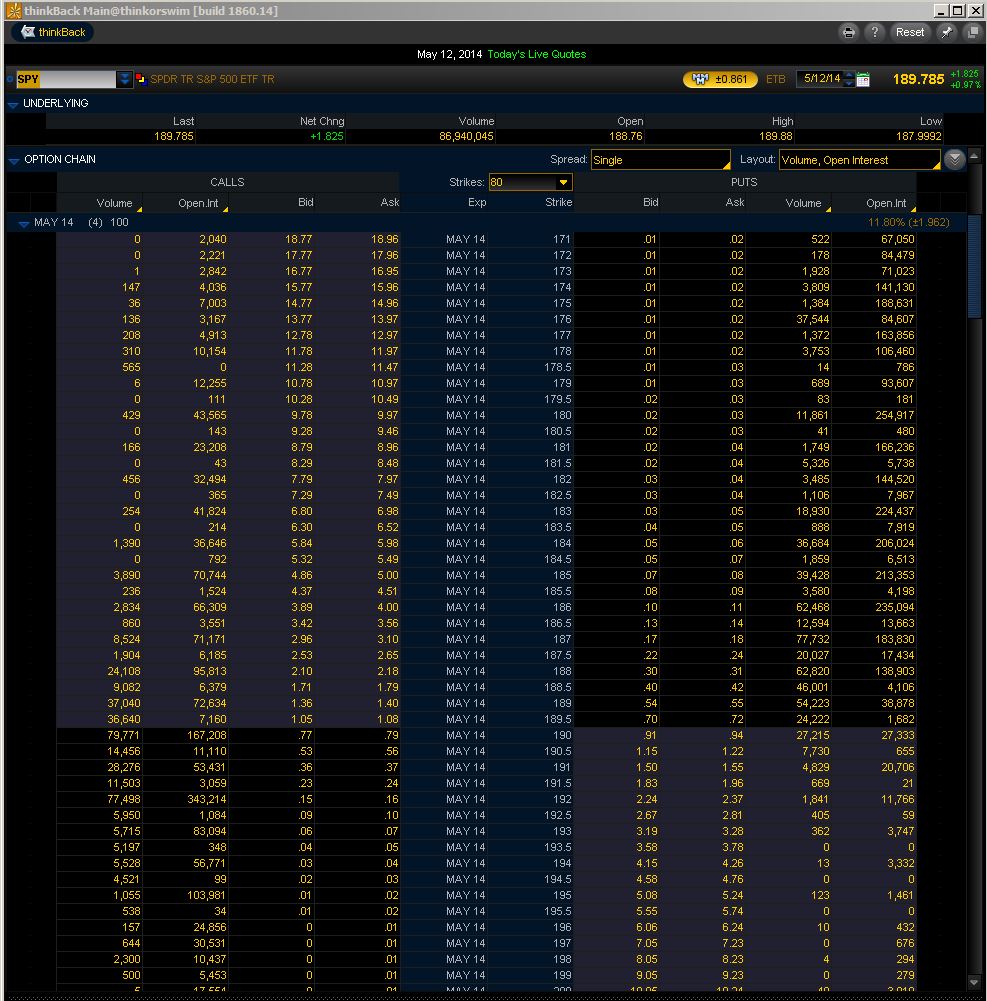Click the call open interest 343,214

206,799
